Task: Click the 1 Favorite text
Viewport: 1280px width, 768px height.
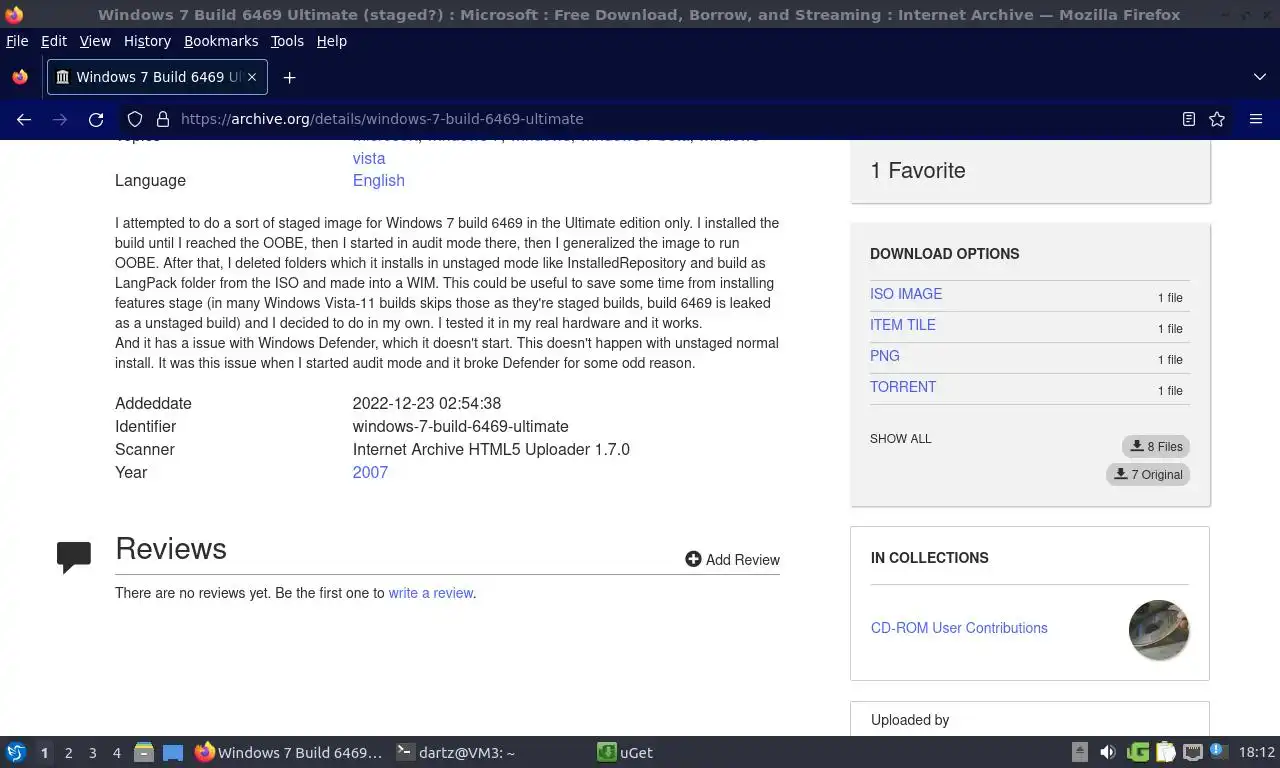Action: coord(918,171)
